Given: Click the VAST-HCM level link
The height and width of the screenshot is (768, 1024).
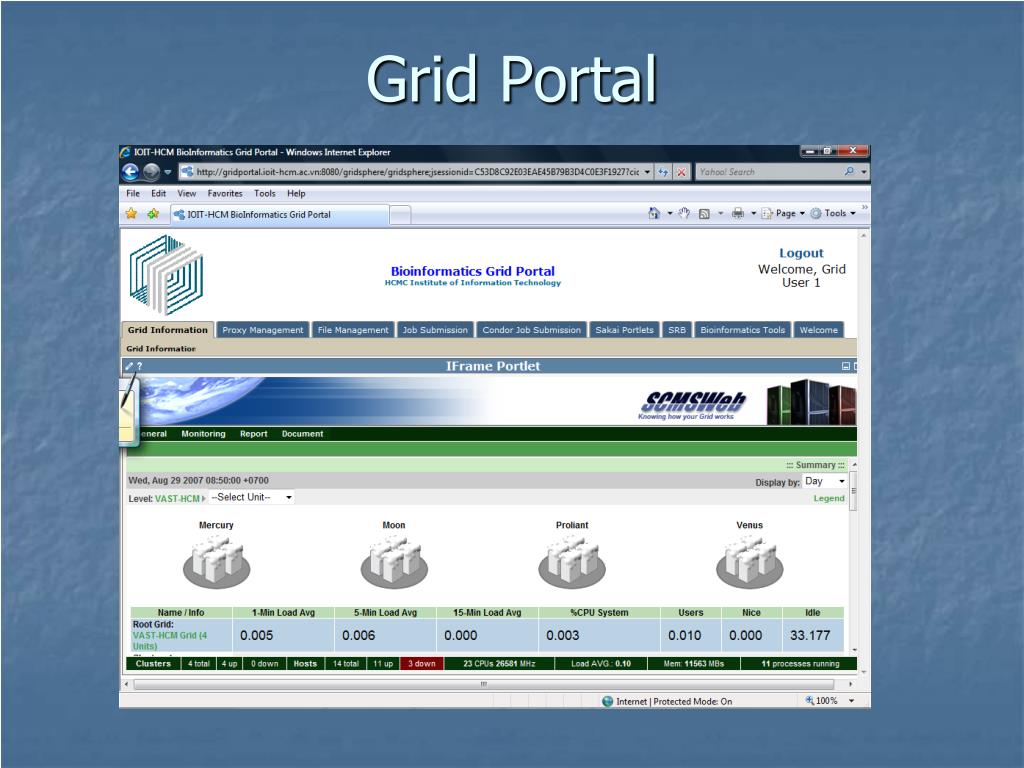Looking at the screenshot, I should point(177,498).
